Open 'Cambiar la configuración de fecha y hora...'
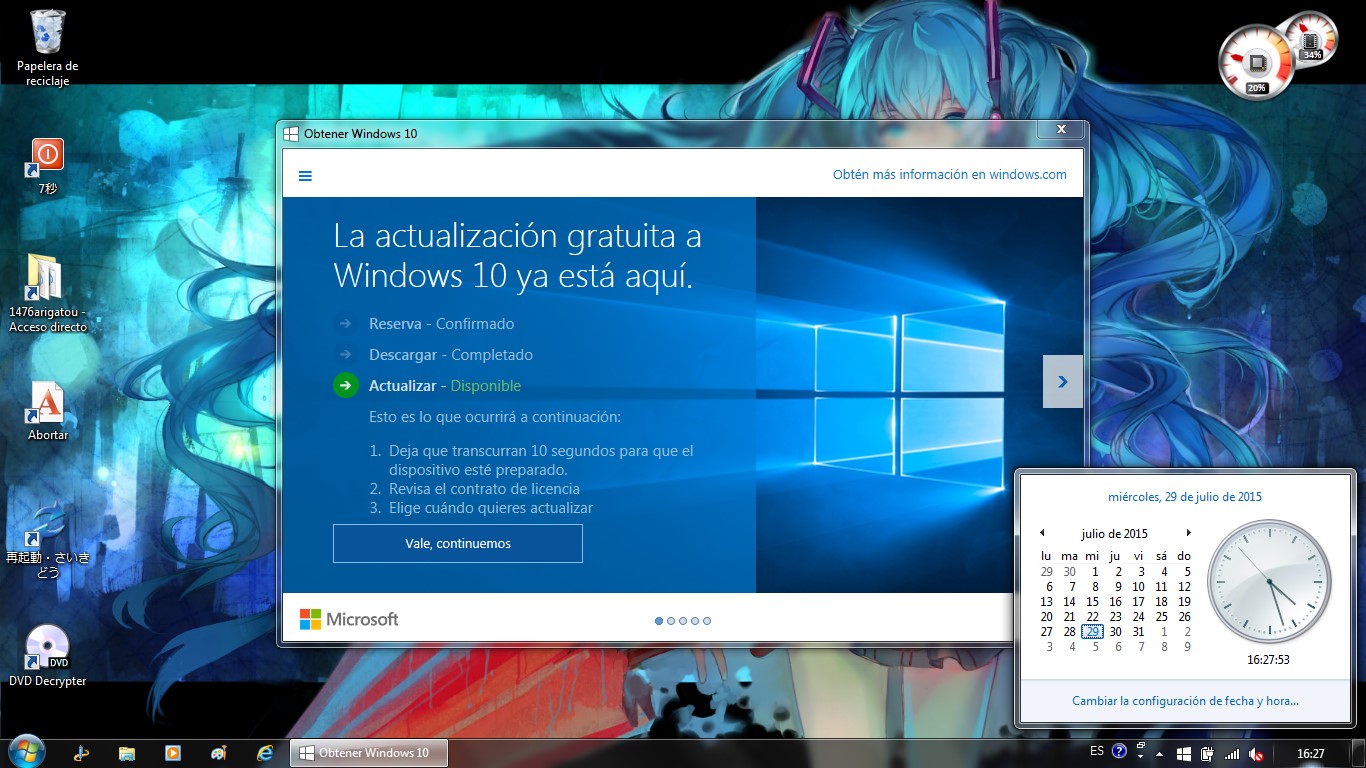 [x=1185, y=701]
